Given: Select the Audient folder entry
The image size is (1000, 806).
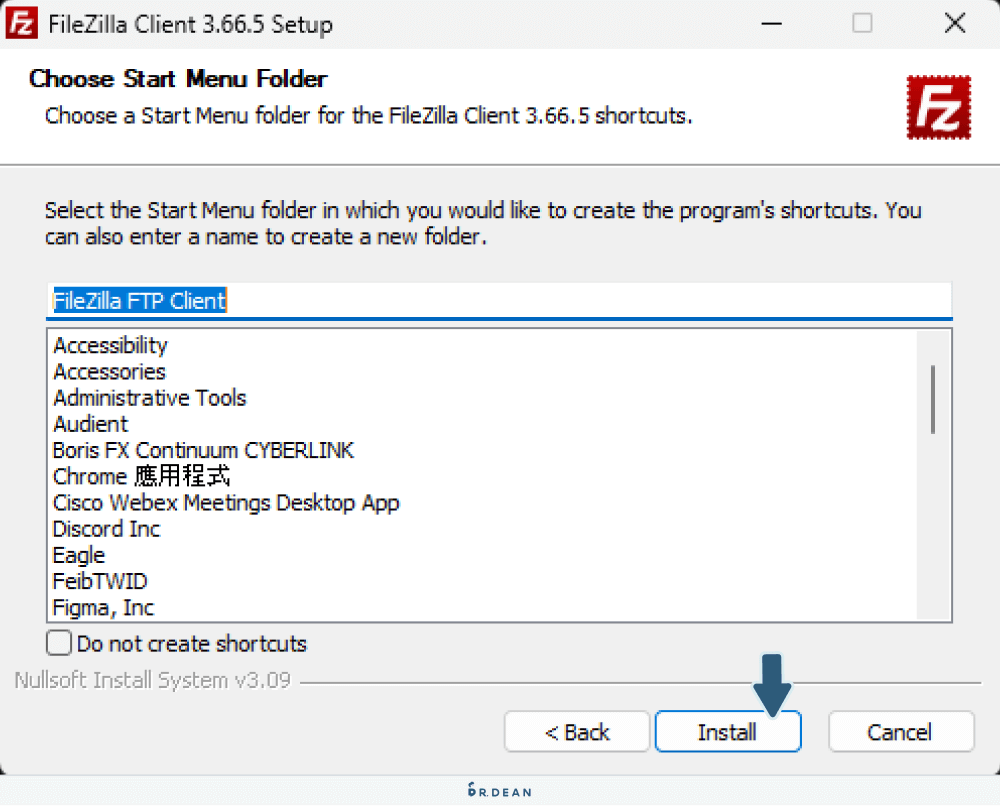Looking at the screenshot, I should click(91, 424).
